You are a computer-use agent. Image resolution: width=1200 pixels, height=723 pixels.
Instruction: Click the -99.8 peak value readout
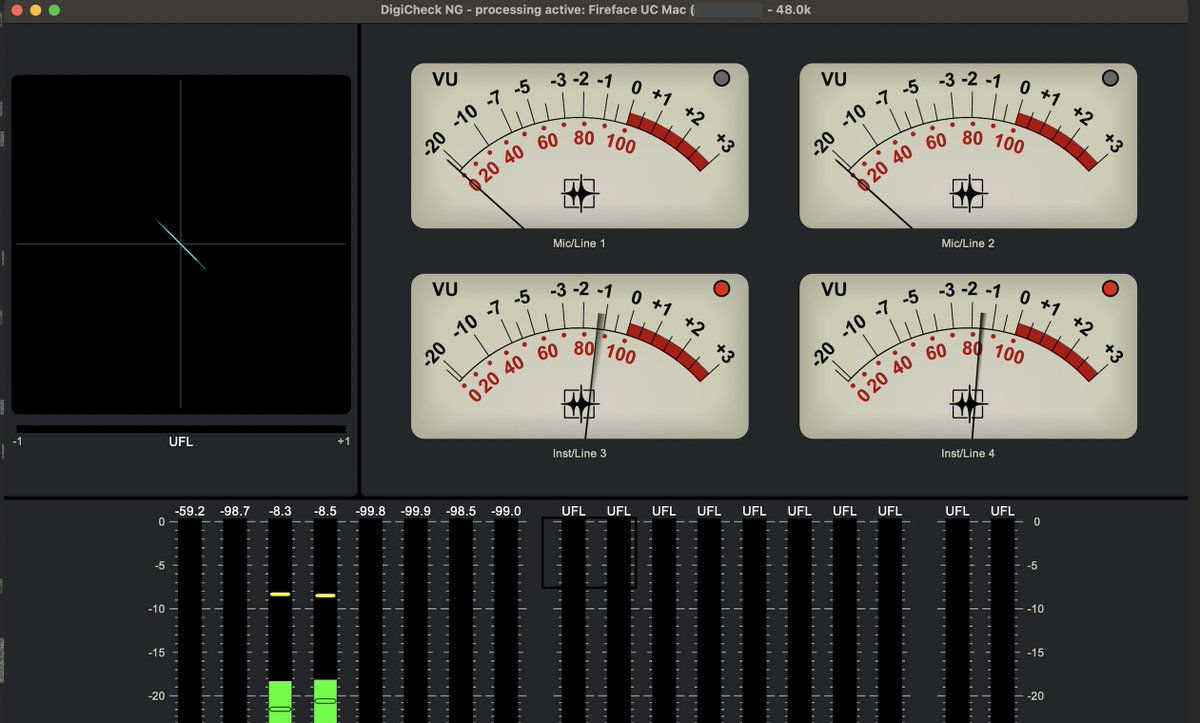pos(370,511)
